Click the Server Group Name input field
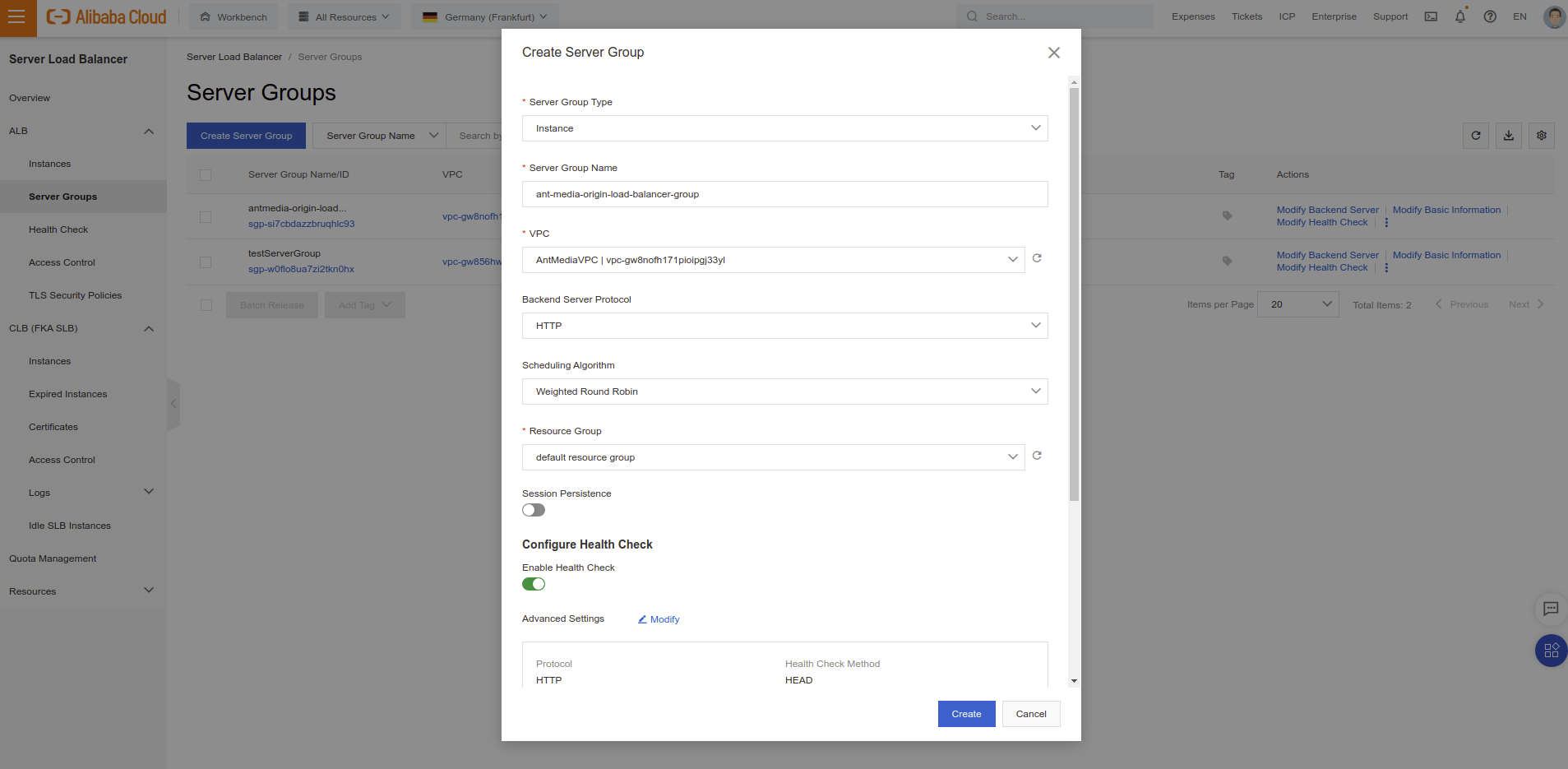Screen dimensions: 1568x769 click(x=784, y=194)
